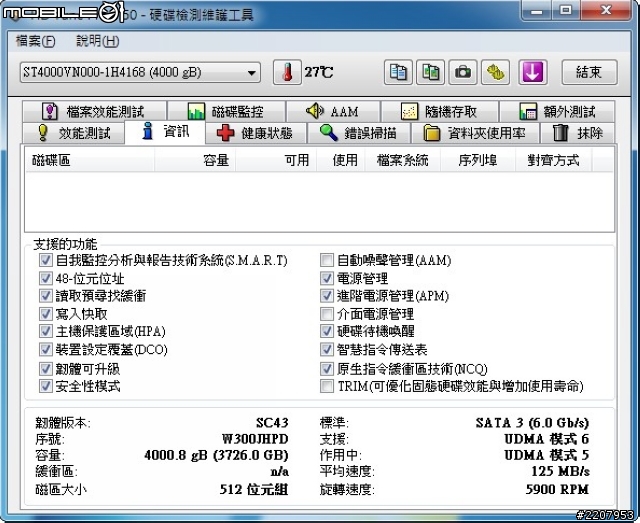Click the 結束 exit button
Screen dimensions: 640x523
tap(589, 72)
